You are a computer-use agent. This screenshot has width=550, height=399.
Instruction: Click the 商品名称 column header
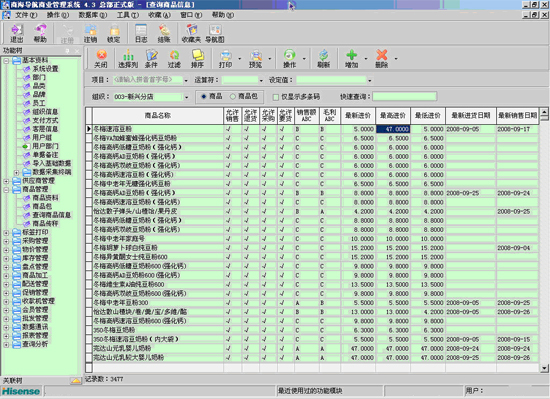158,116
